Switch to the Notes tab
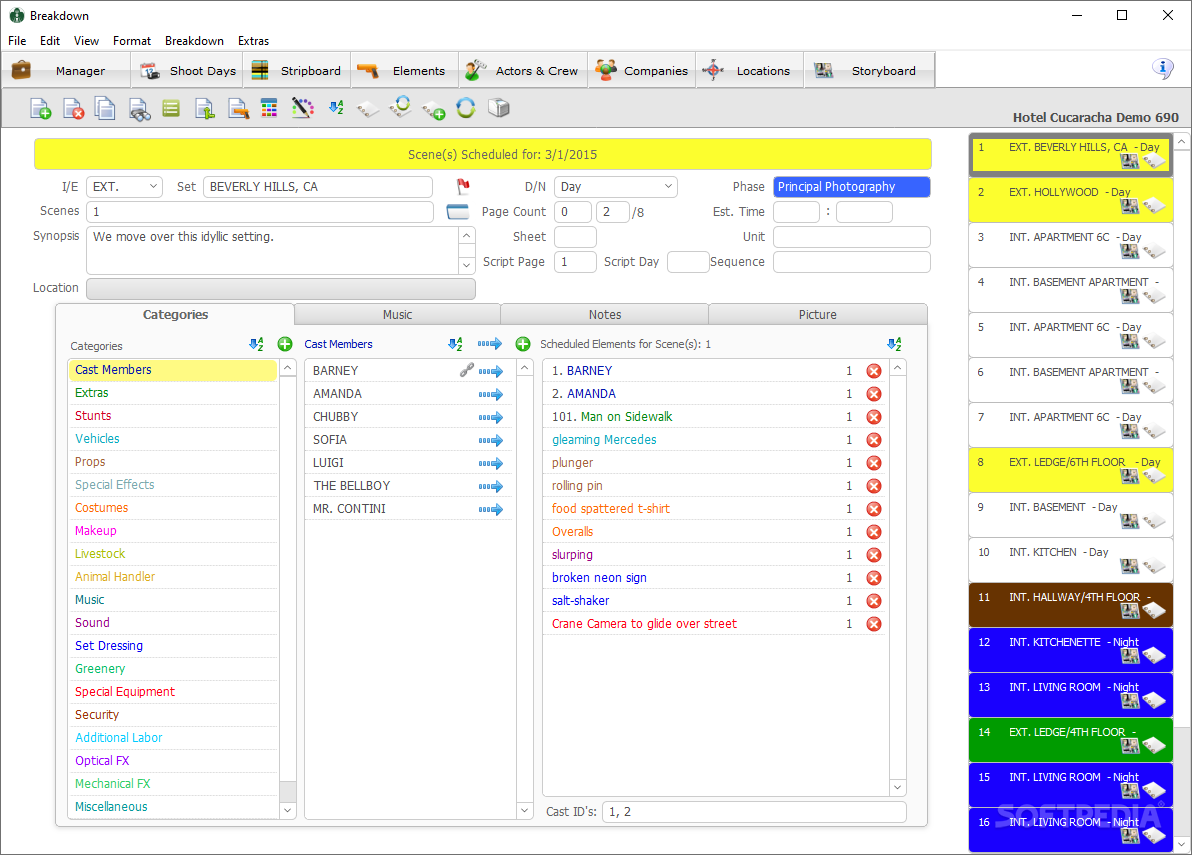 (x=605, y=315)
